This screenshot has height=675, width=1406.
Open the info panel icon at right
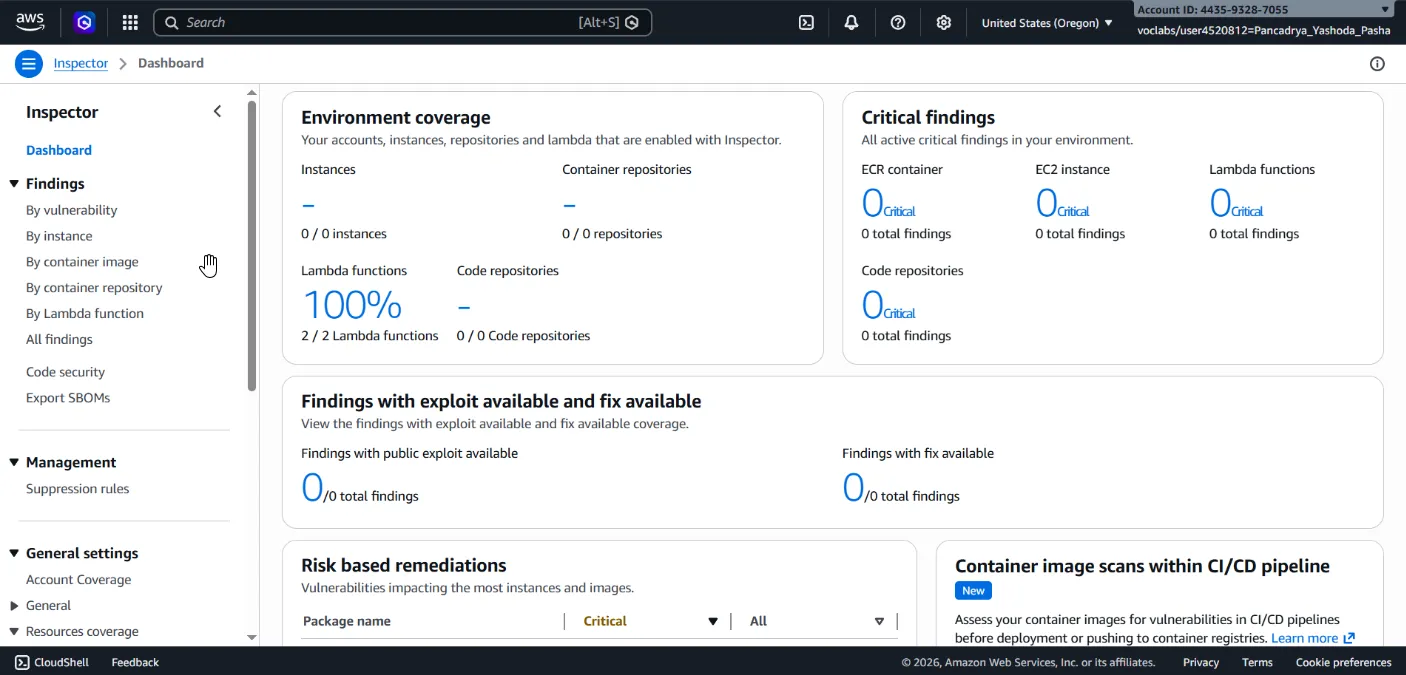coord(1377,63)
